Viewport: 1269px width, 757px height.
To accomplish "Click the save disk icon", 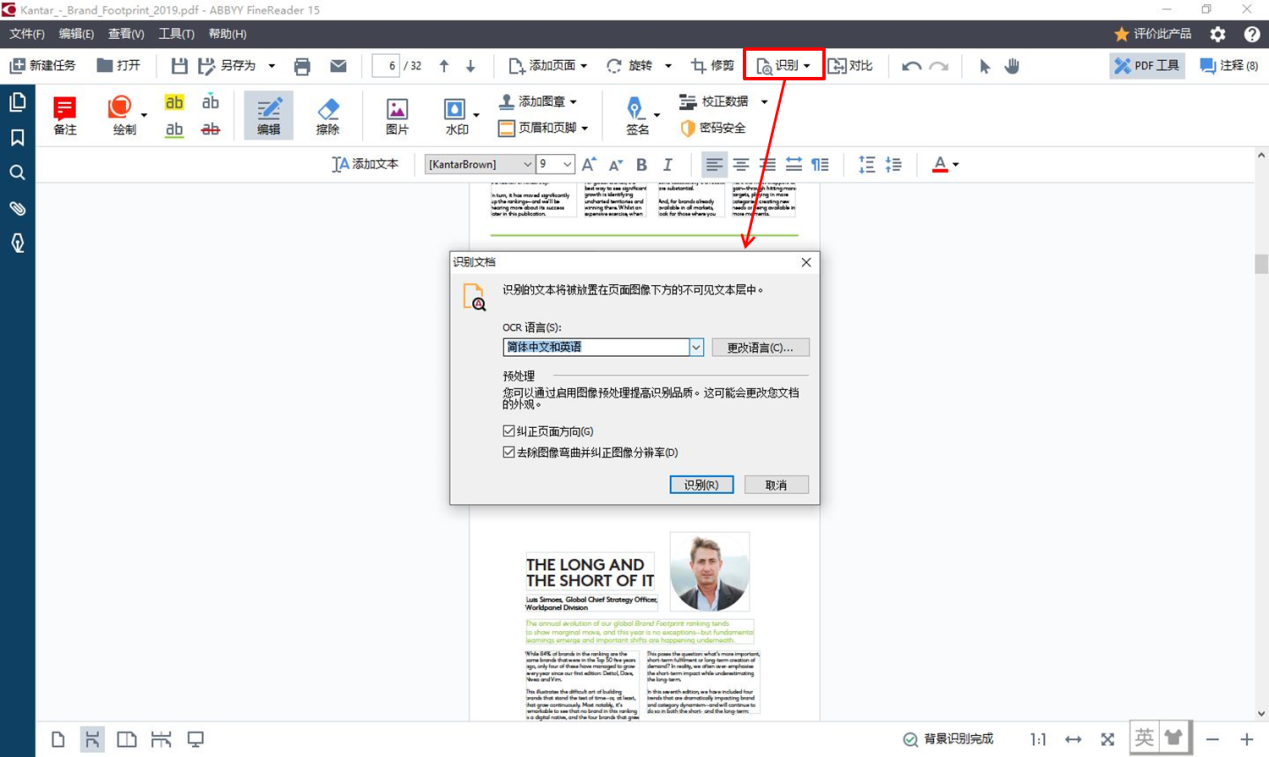I will [x=179, y=66].
